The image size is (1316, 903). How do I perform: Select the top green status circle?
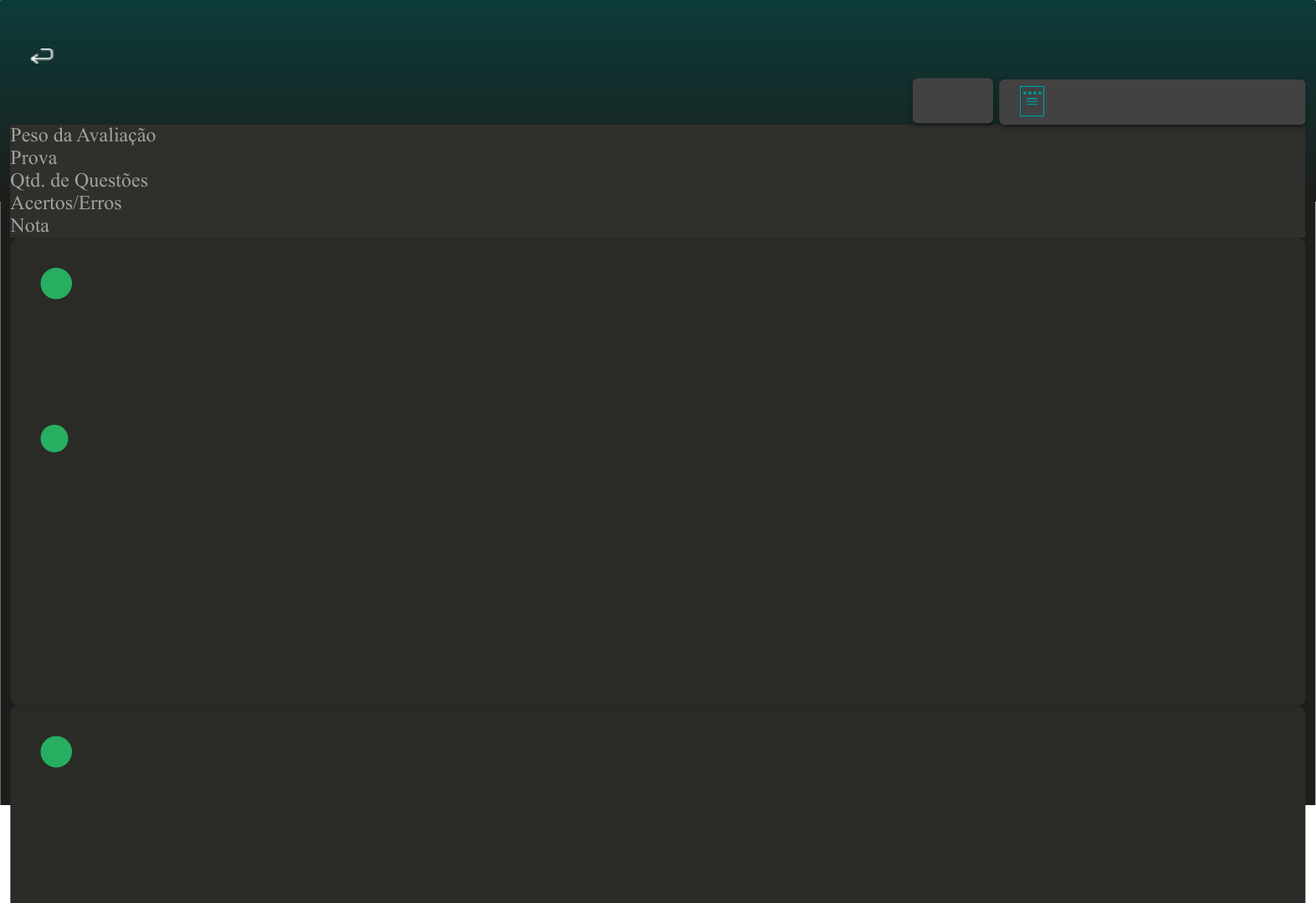[56, 284]
